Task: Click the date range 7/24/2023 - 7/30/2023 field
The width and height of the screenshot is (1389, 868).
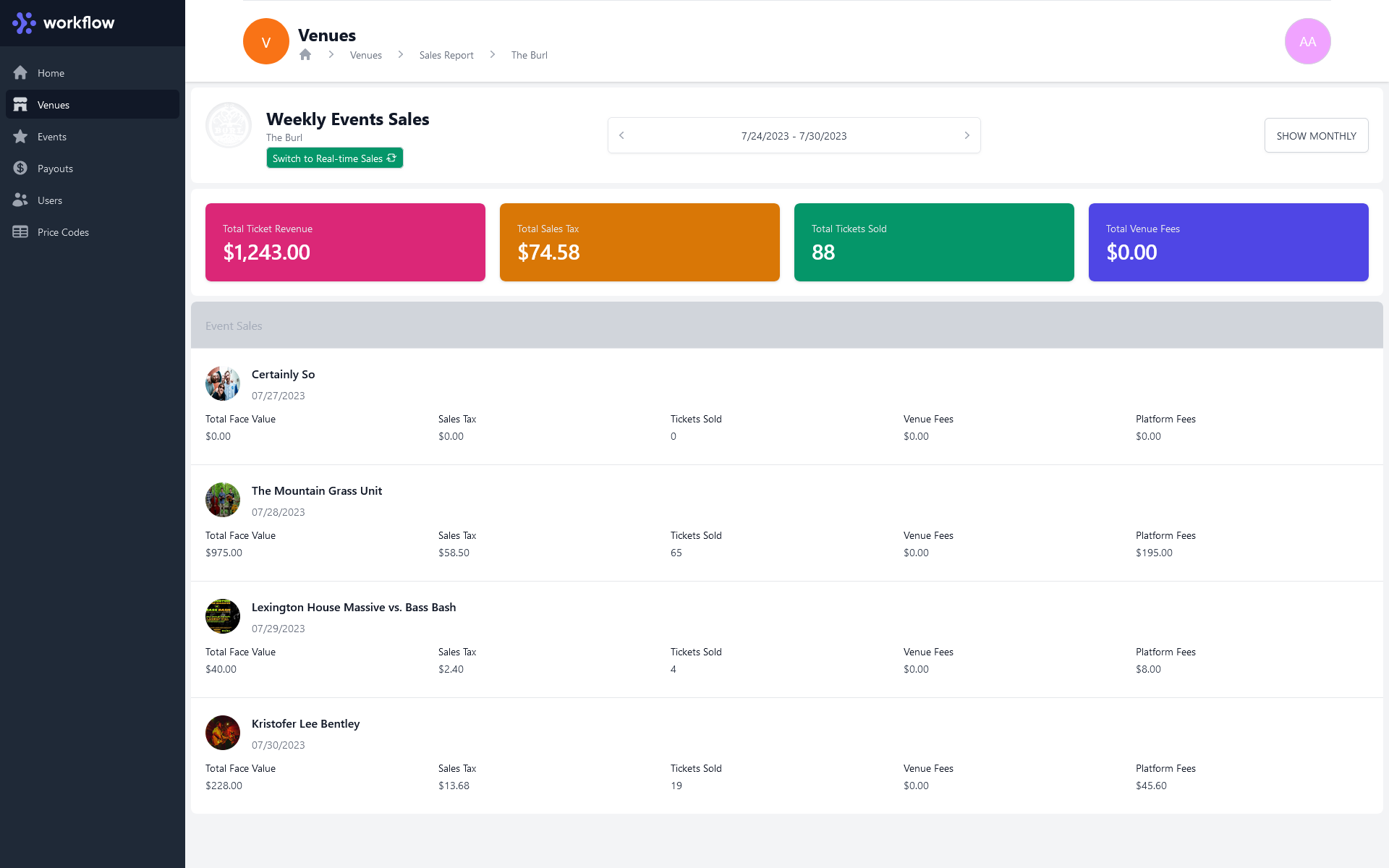Action: (x=794, y=136)
